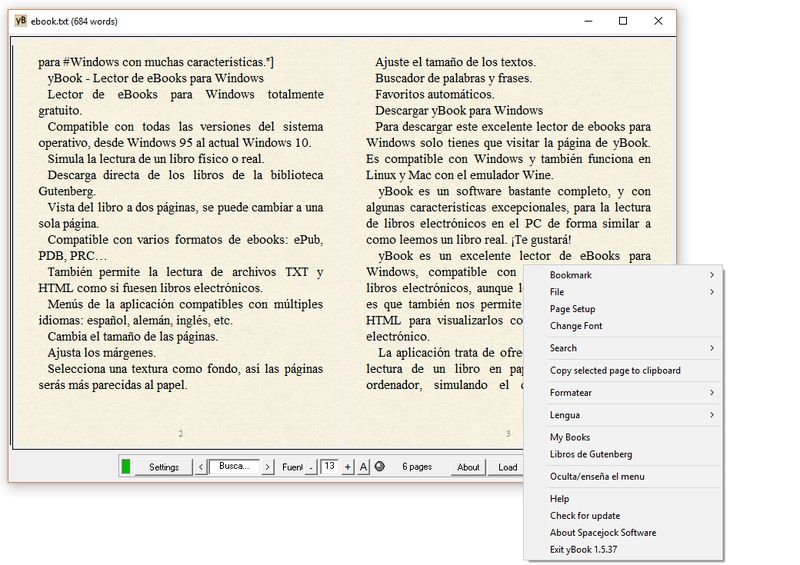
Task: Decrease font size with the minus button
Action: pyautogui.click(x=311, y=468)
